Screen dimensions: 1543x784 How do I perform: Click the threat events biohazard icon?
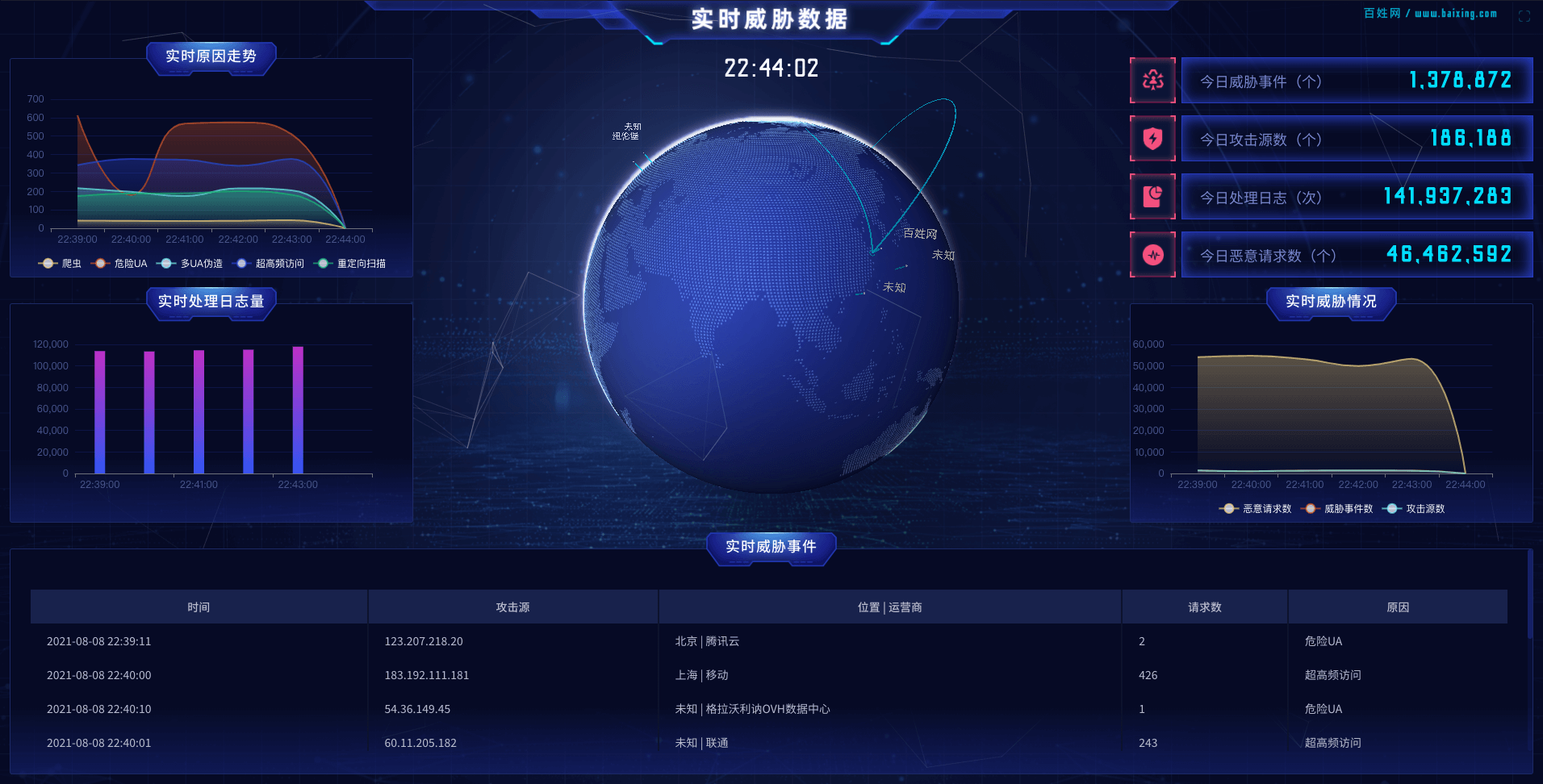click(1152, 80)
